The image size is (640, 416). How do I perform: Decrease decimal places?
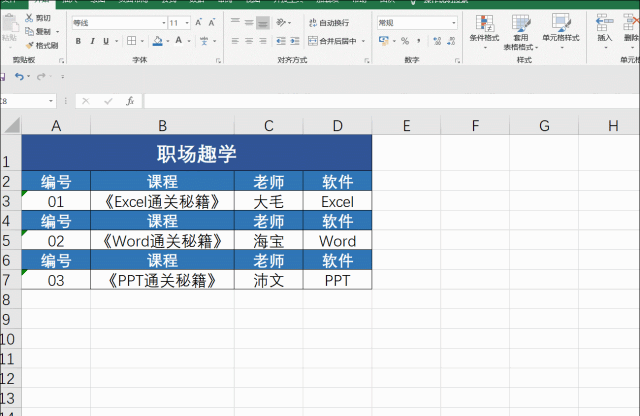[451, 41]
